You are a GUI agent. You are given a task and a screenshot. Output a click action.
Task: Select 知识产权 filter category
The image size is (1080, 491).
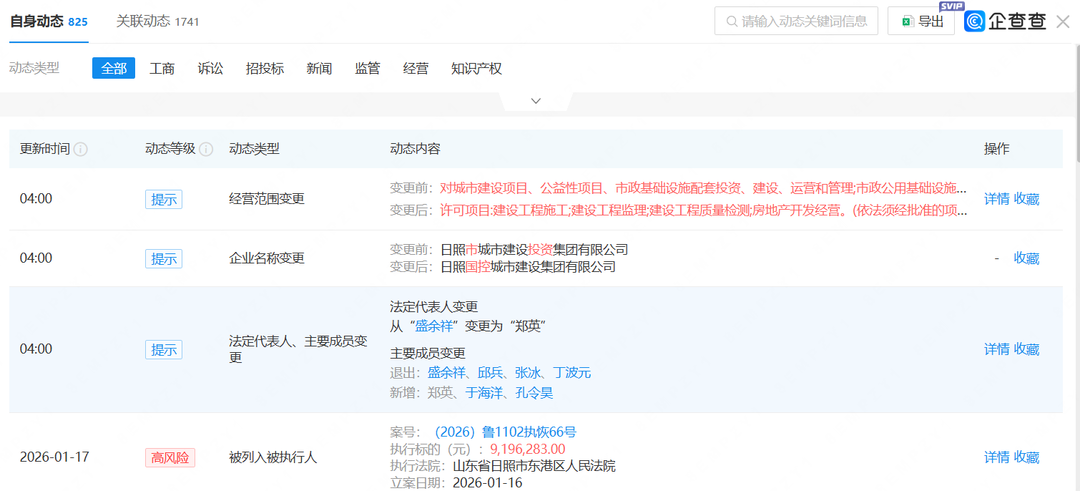[476, 68]
